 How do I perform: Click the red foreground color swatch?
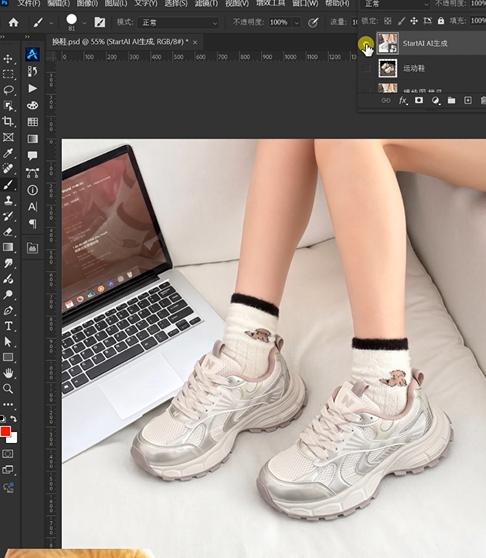tap(5, 432)
